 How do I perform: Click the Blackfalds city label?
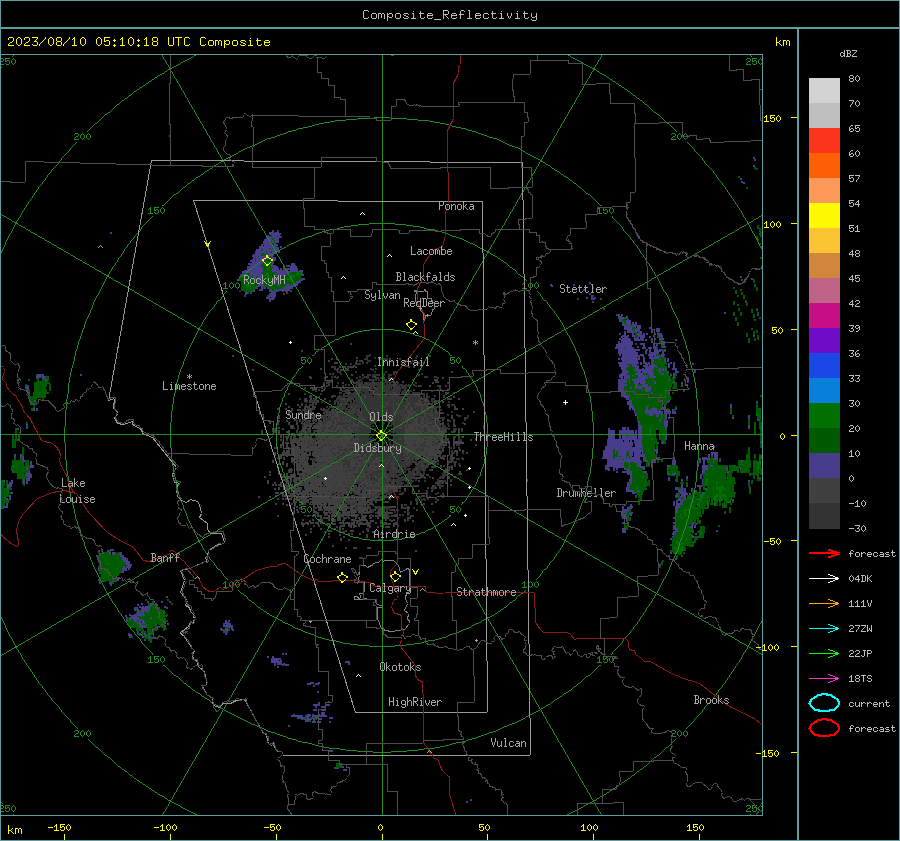click(425, 277)
